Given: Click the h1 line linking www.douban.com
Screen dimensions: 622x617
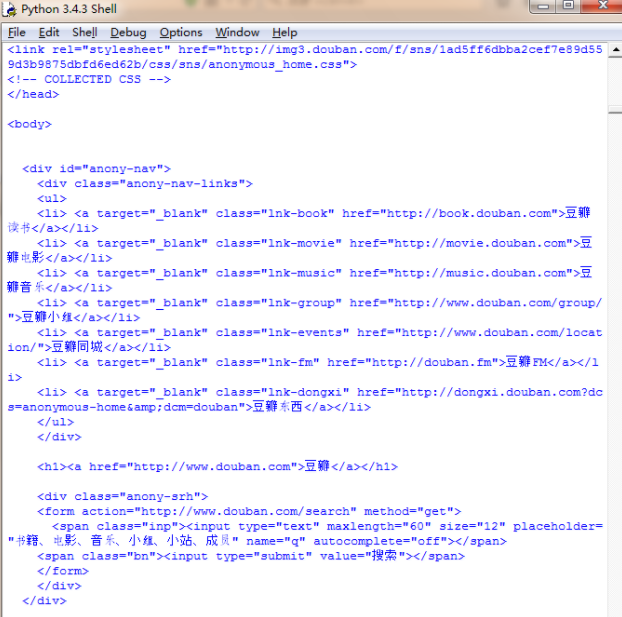Looking at the screenshot, I should tap(217, 467).
